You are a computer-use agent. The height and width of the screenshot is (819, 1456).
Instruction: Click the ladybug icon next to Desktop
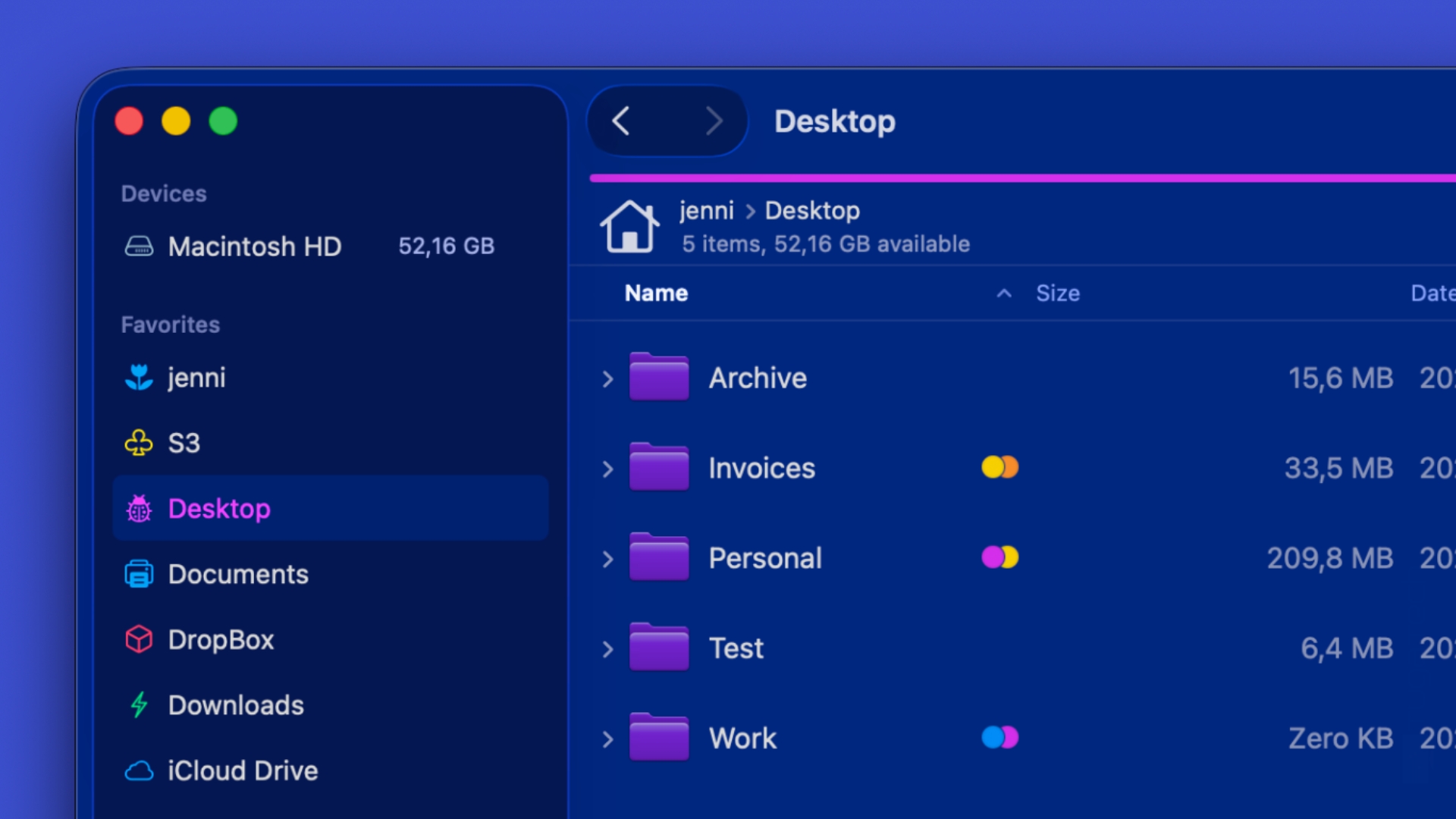139,509
